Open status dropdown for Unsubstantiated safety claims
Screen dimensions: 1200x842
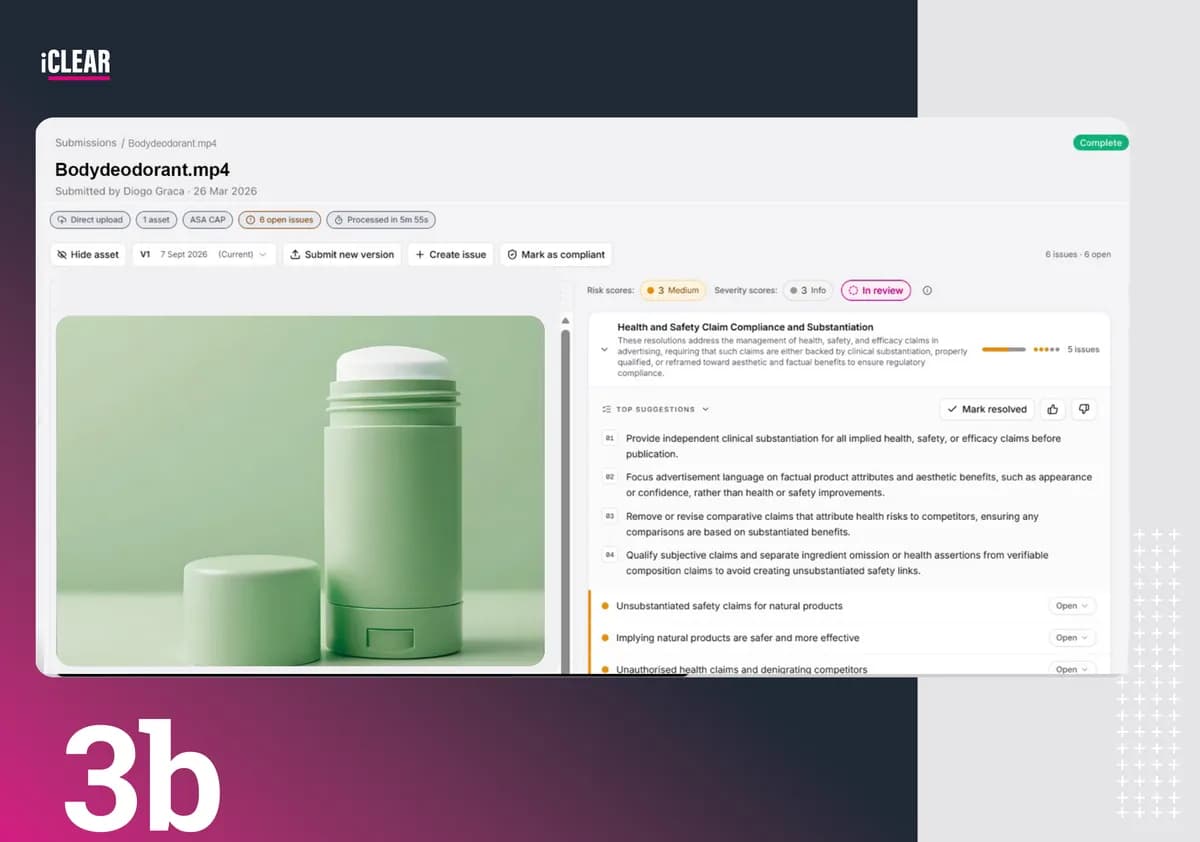click(1072, 606)
